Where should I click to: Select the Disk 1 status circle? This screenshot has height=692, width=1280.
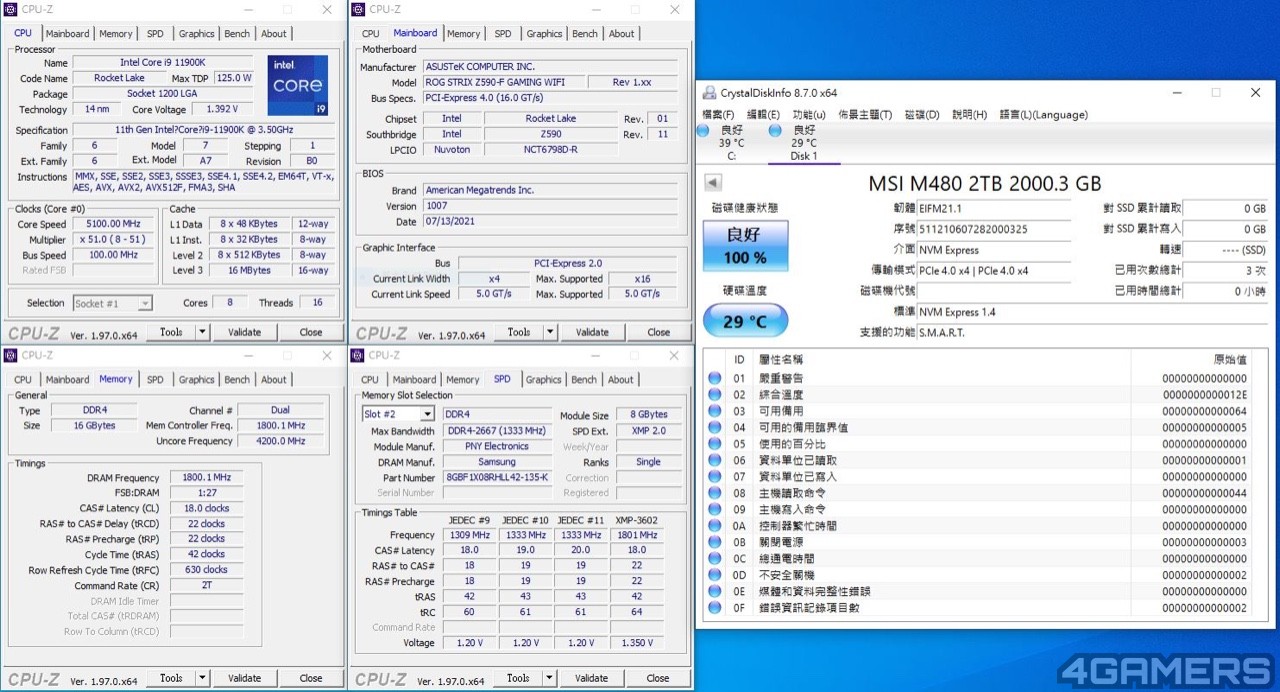click(775, 130)
